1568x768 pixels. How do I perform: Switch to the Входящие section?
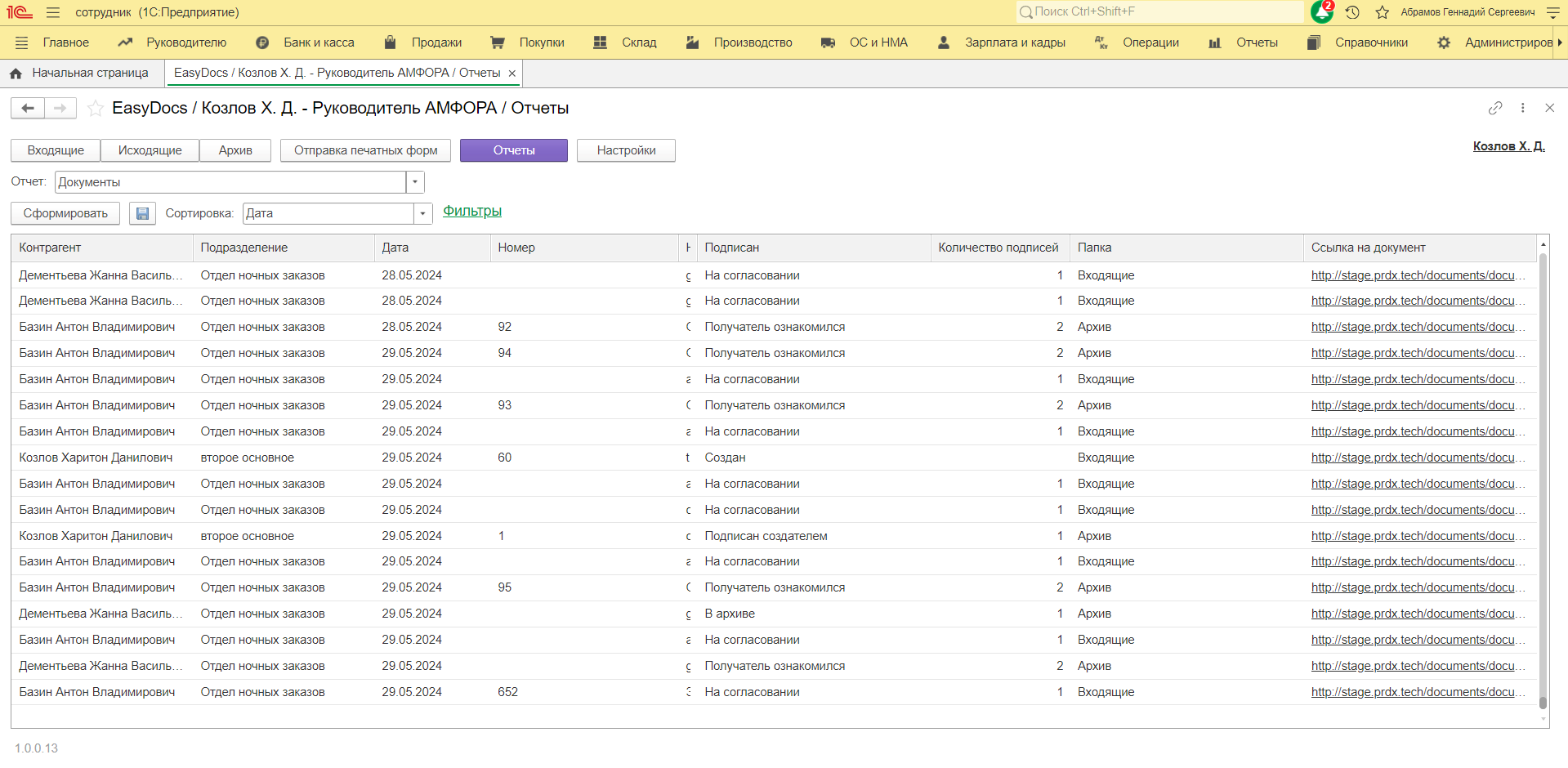click(56, 150)
